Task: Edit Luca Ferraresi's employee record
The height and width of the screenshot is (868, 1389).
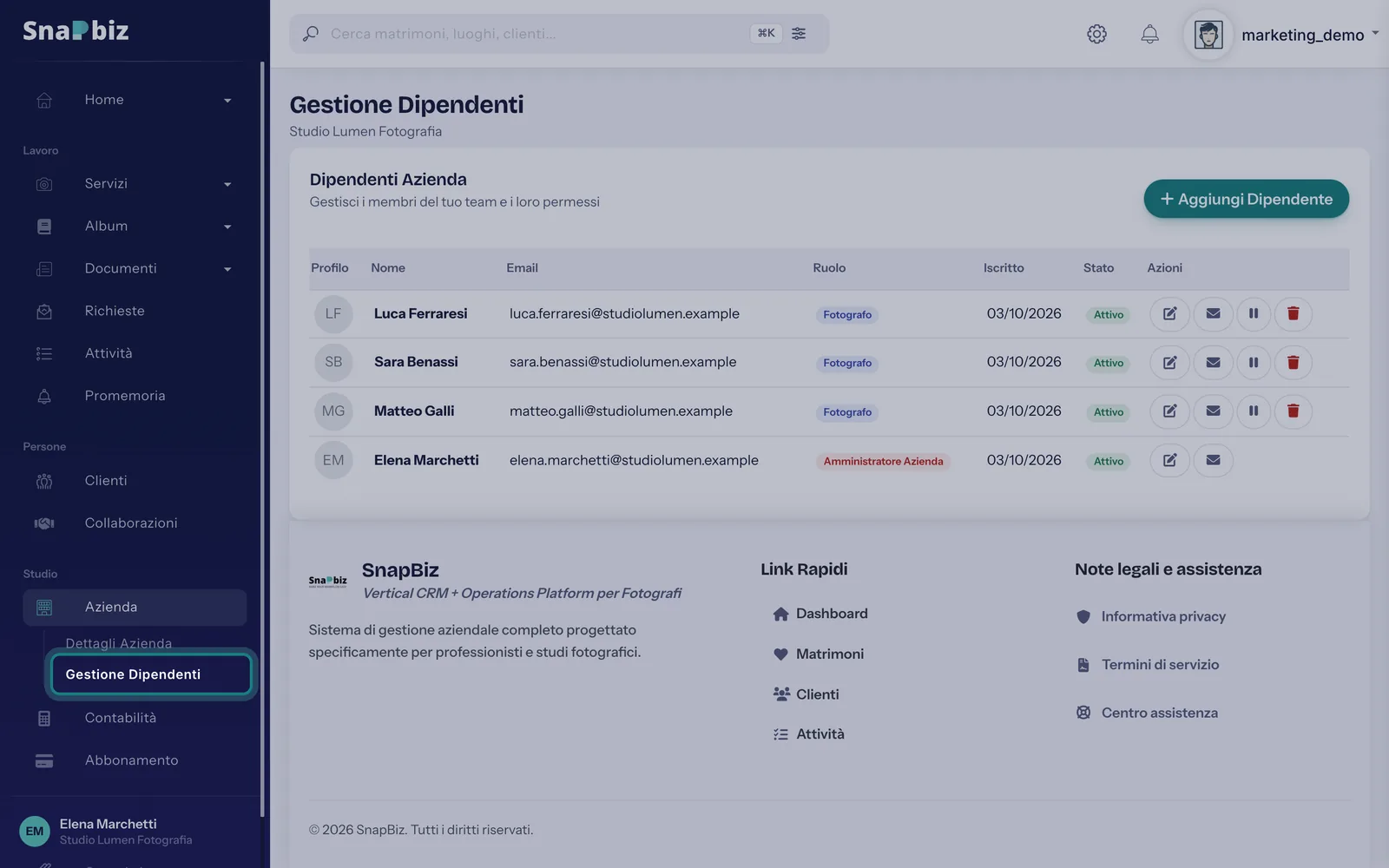Action: click(x=1169, y=313)
